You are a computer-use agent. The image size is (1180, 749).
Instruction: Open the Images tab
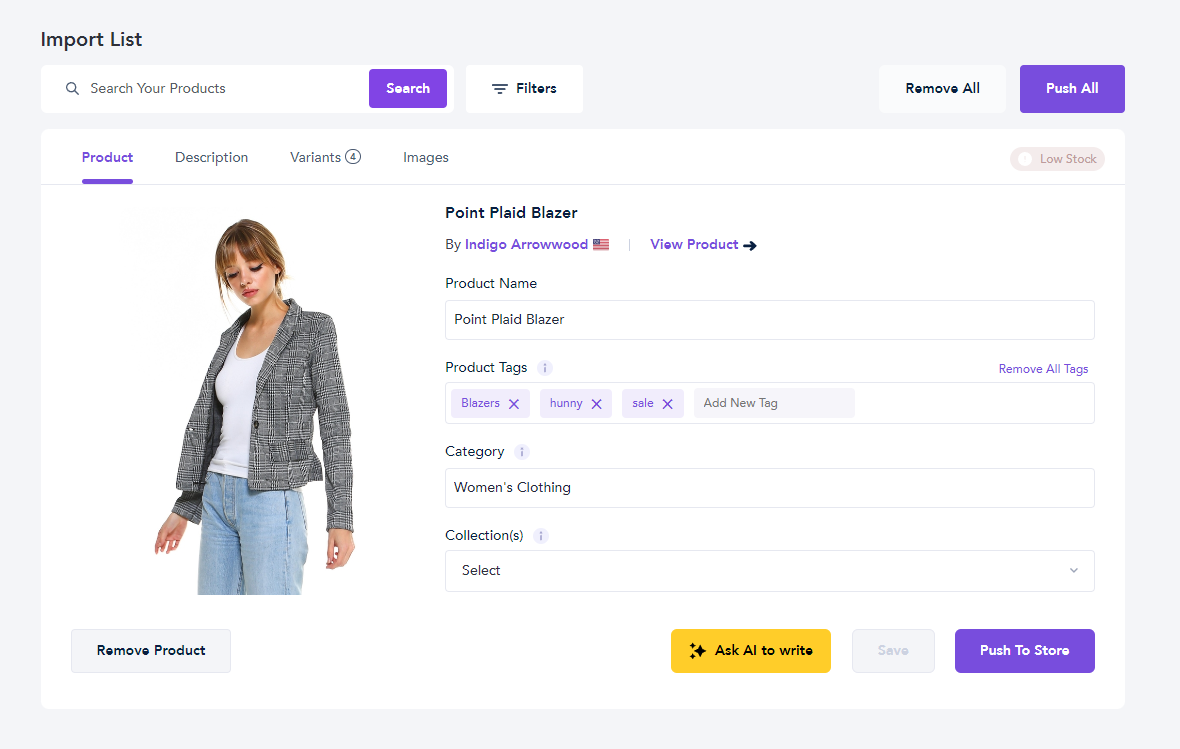(x=425, y=157)
